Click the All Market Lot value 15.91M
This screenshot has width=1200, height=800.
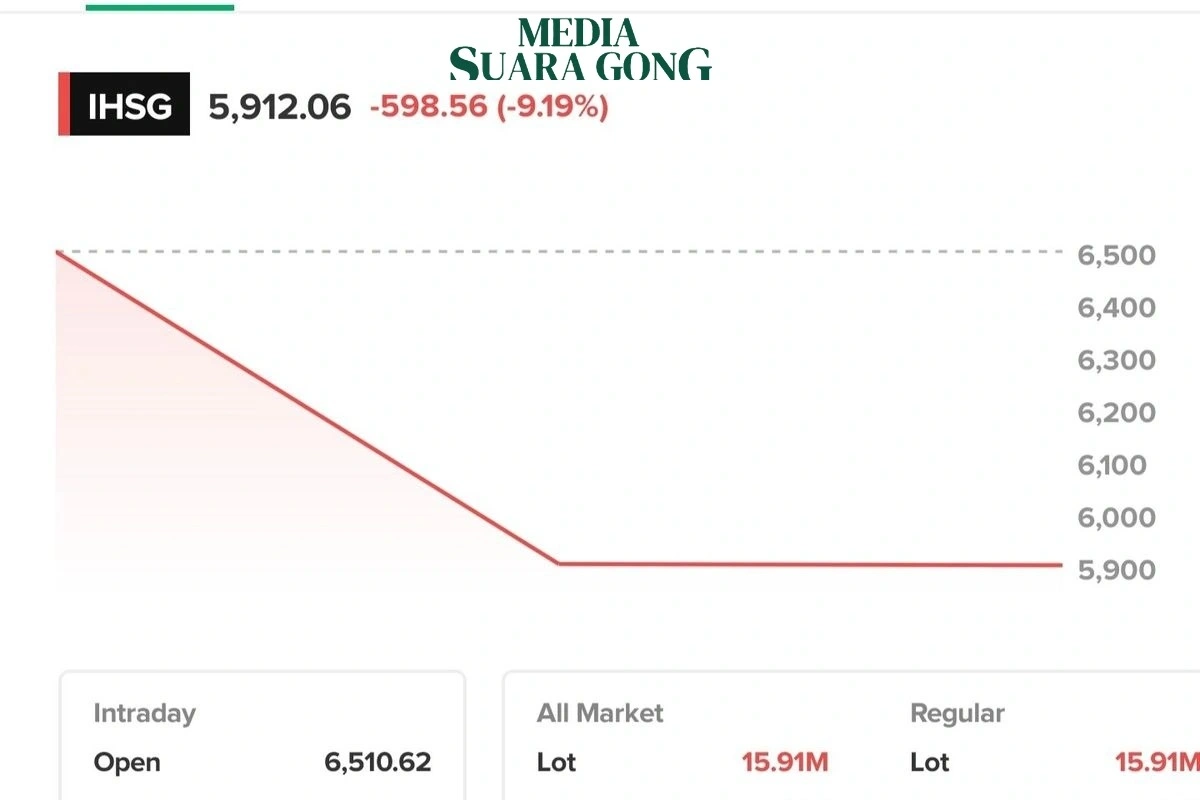click(x=785, y=762)
